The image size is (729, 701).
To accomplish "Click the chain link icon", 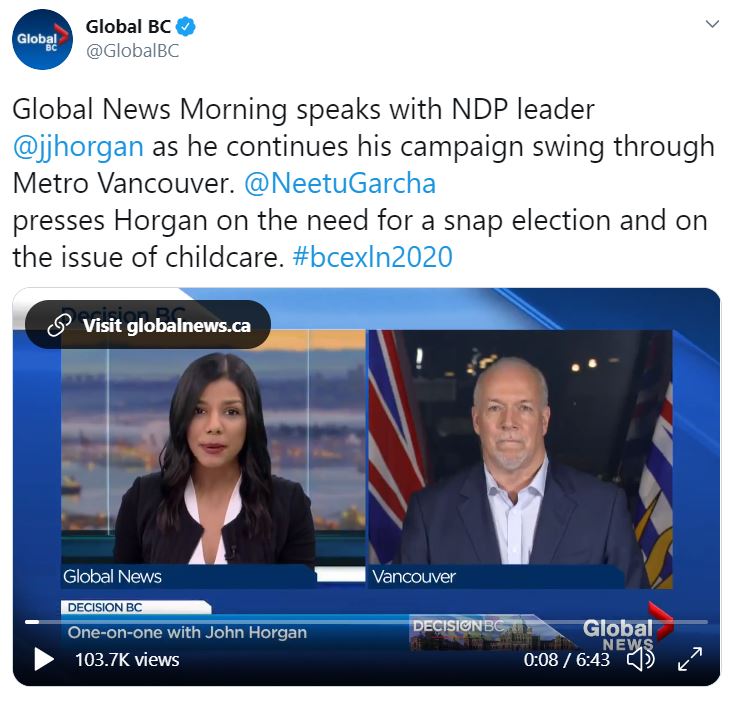I will click(x=60, y=325).
